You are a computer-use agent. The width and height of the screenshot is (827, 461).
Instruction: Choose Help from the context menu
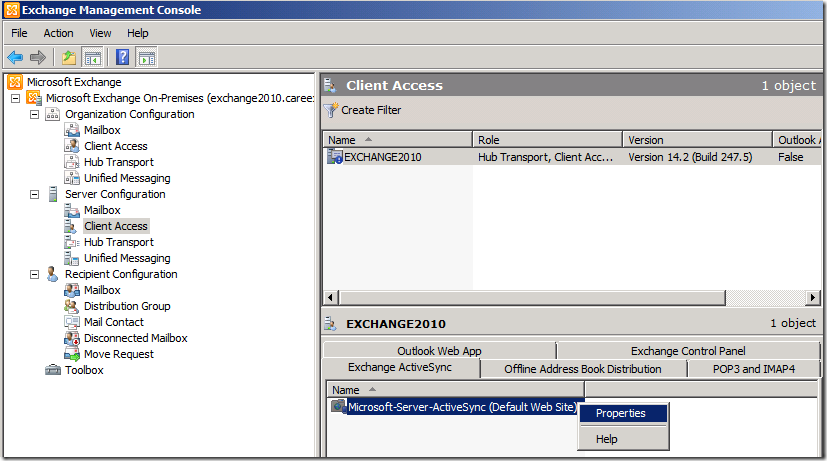pyautogui.click(x=623, y=439)
